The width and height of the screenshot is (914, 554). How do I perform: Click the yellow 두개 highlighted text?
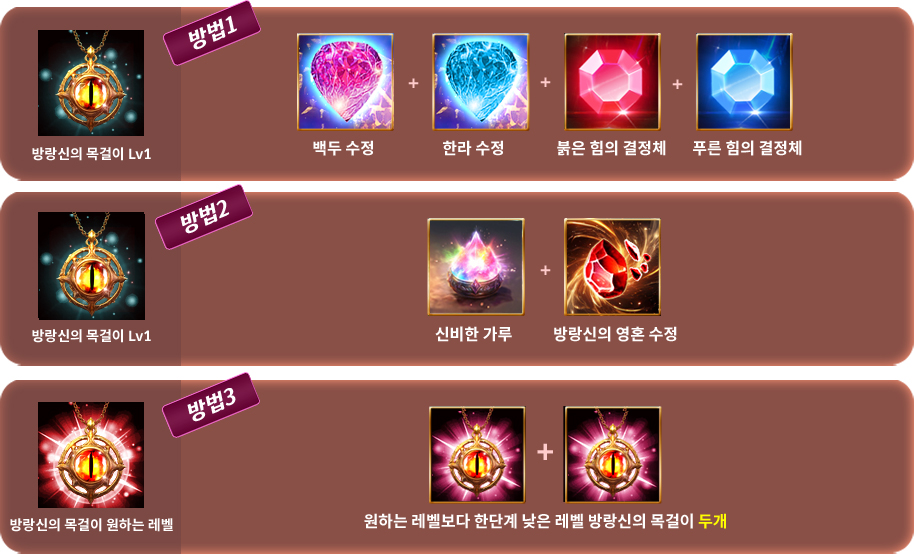(712, 521)
